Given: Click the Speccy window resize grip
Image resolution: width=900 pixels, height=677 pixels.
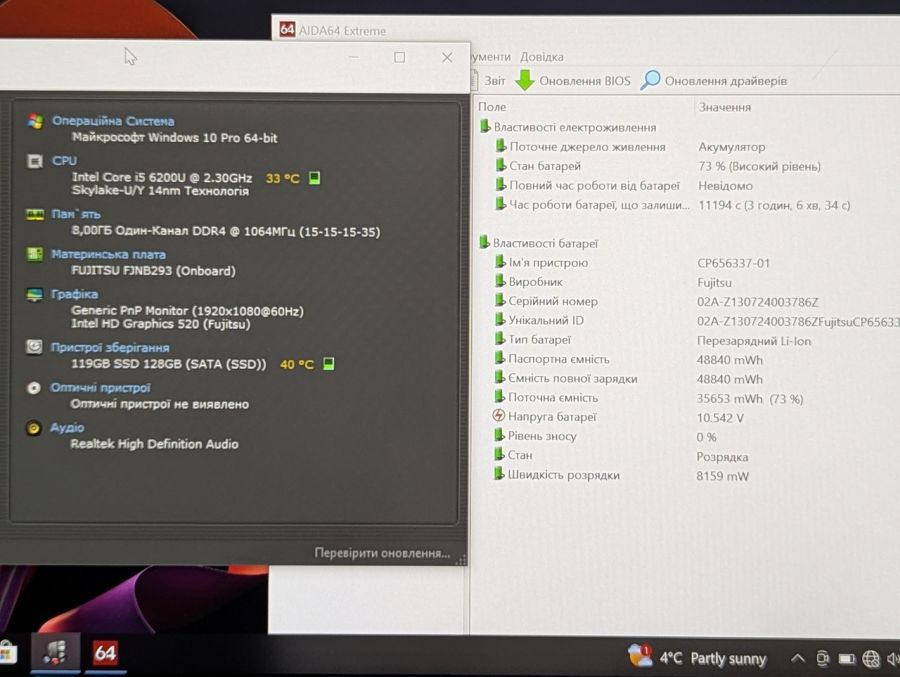Looking at the screenshot, I should [461, 560].
